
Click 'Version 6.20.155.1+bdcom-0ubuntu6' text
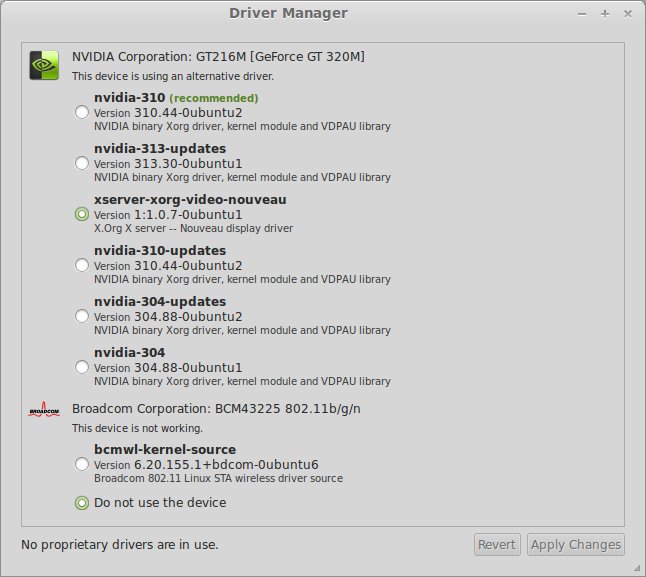pyautogui.click(x=206, y=465)
